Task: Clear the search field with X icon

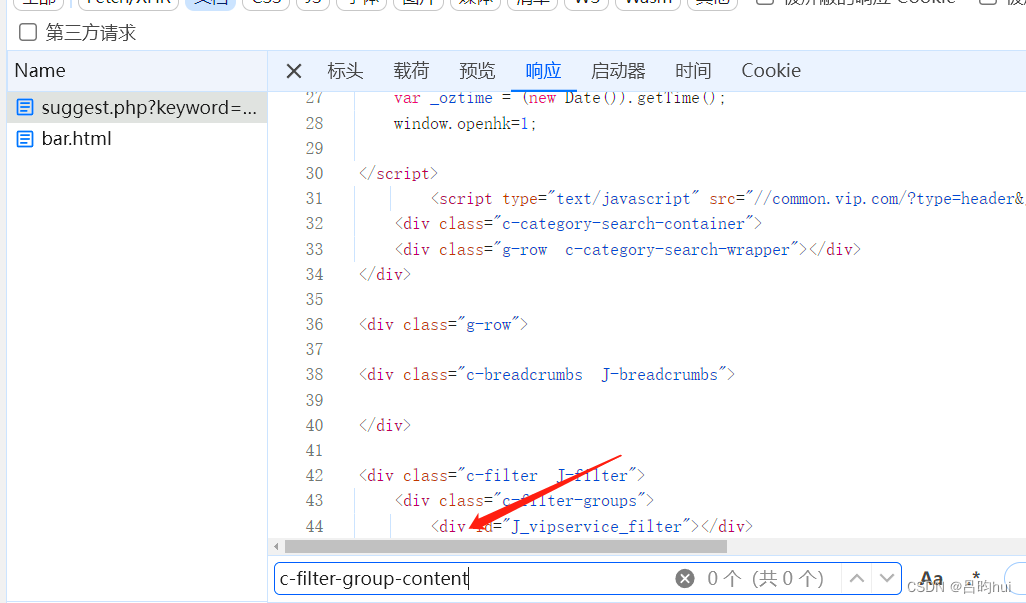Action: click(x=684, y=578)
